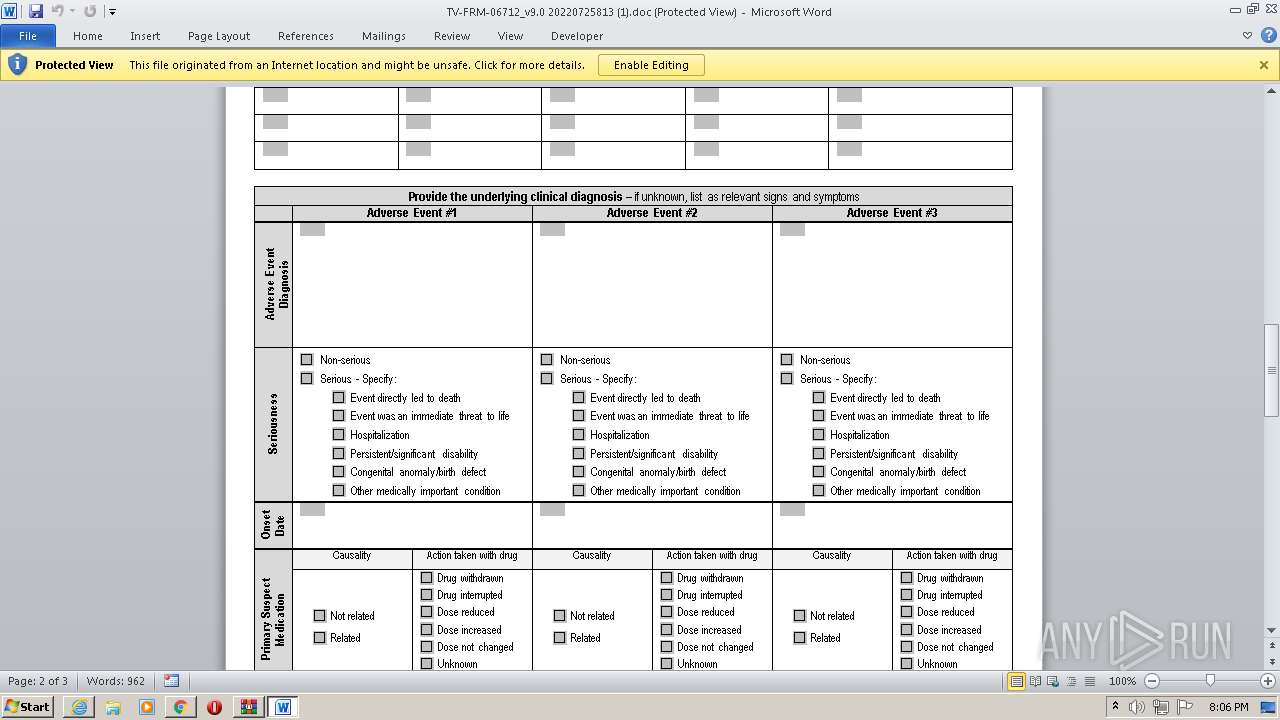The height and width of the screenshot is (720, 1280).
Task: Open Internet Explorer from taskbar
Action: point(79,707)
